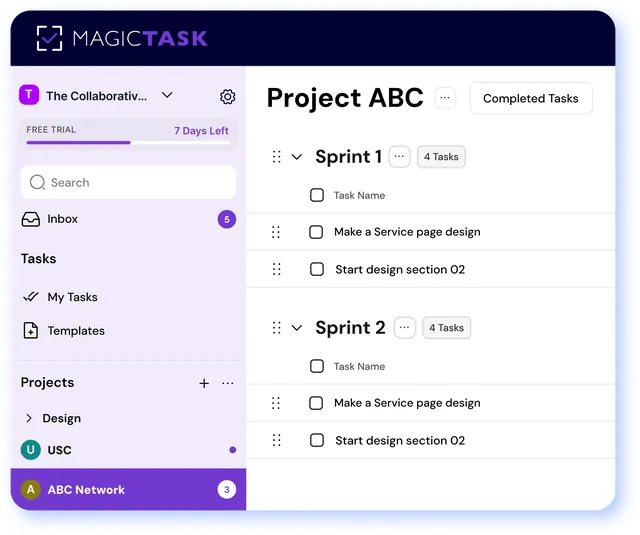Click the FREE TRIAL label
Screen dimensions: 640x535
[51, 130]
